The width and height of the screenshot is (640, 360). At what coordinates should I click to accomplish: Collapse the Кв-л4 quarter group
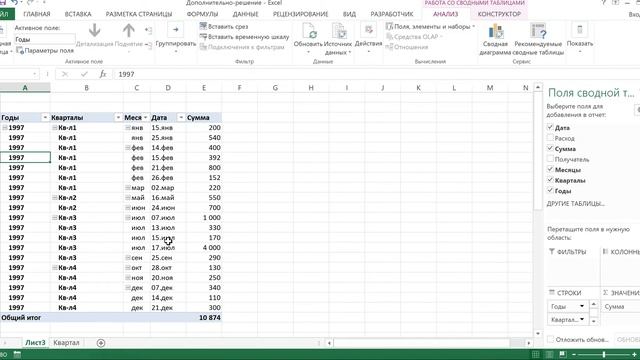coord(54,268)
